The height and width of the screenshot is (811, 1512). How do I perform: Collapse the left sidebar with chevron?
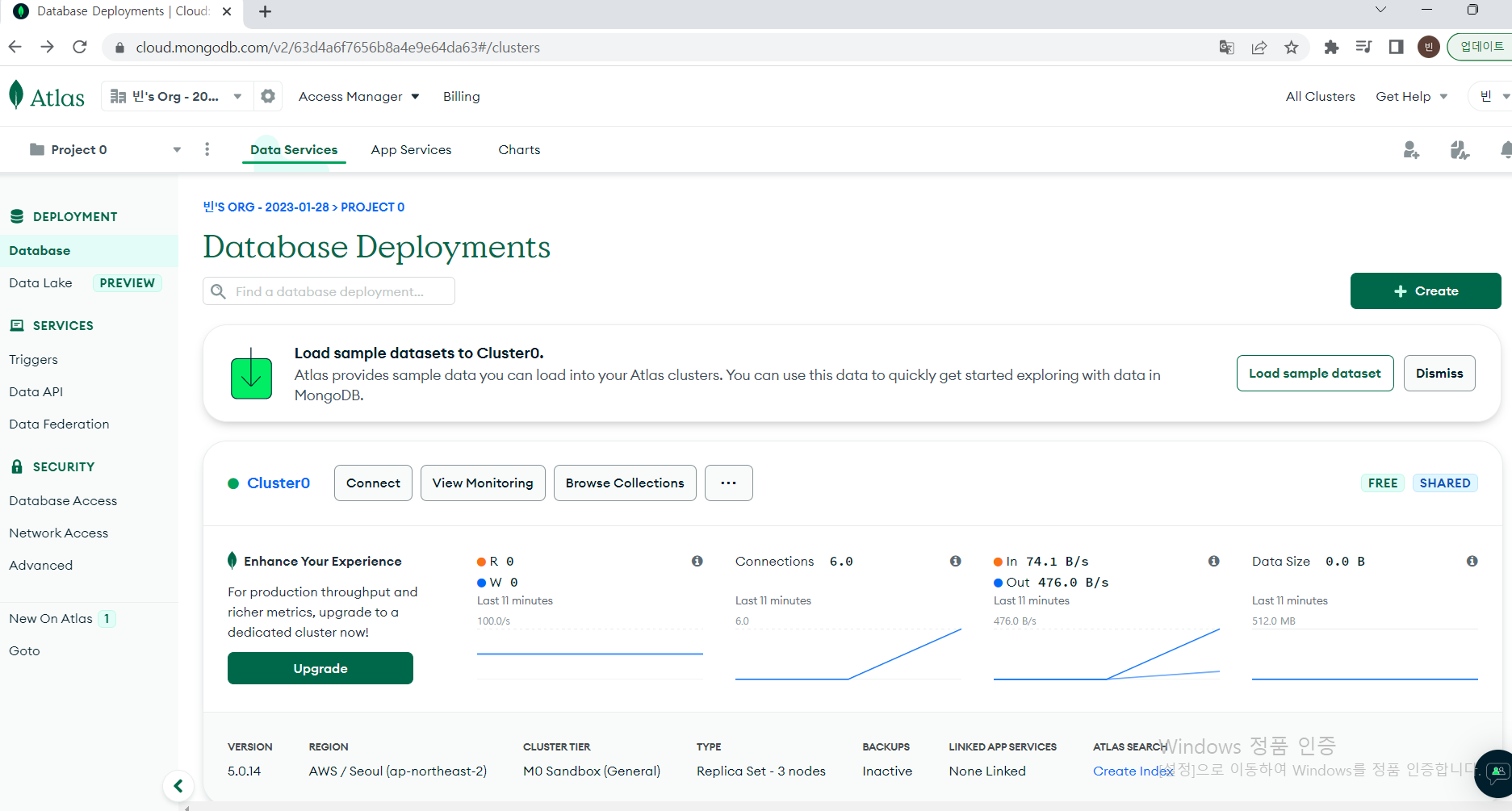point(178,786)
